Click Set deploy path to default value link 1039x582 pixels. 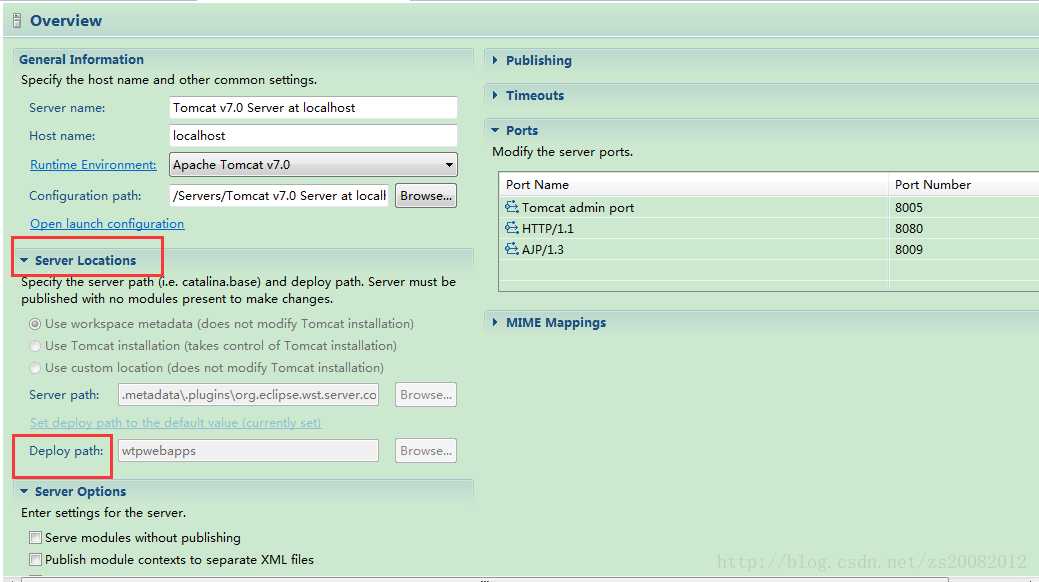[175, 423]
